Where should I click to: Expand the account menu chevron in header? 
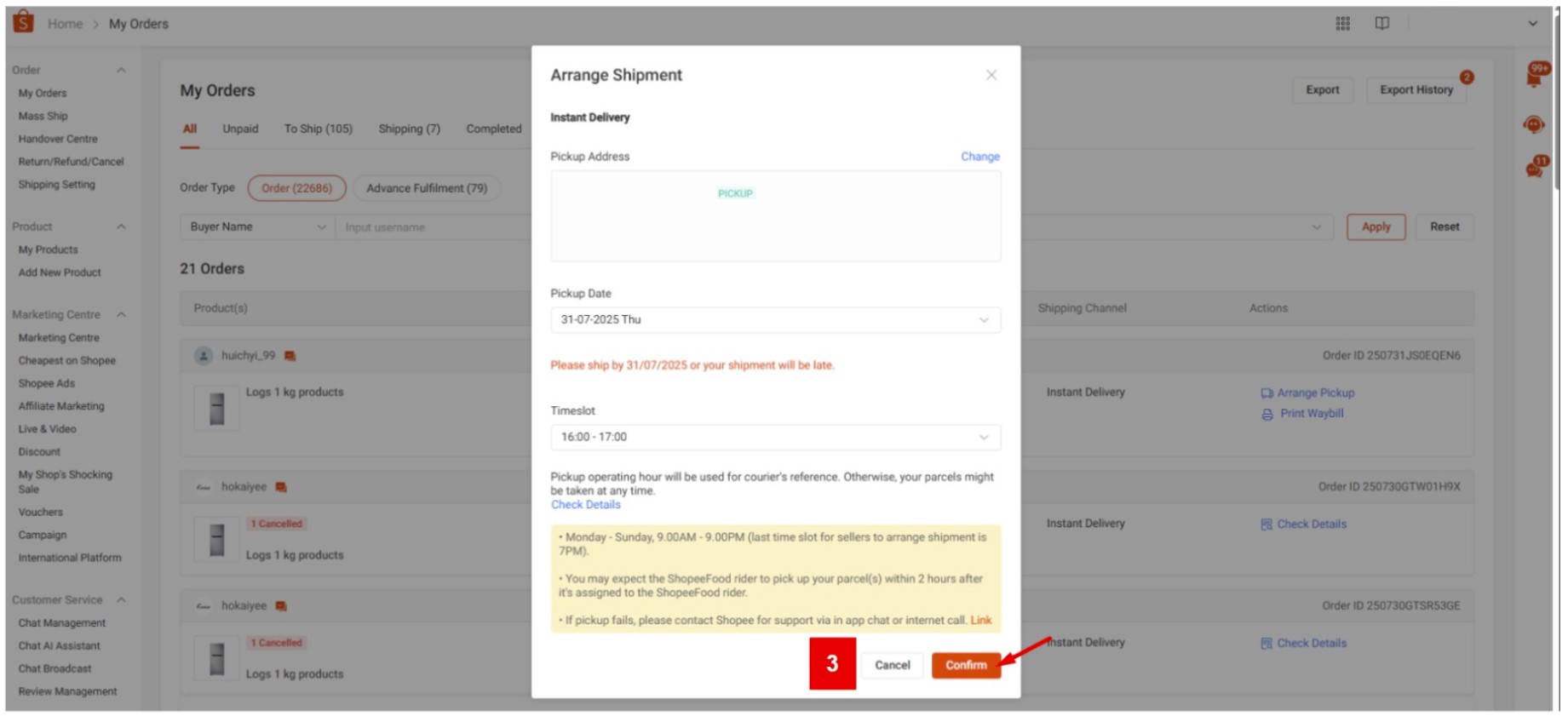coord(1533,24)
